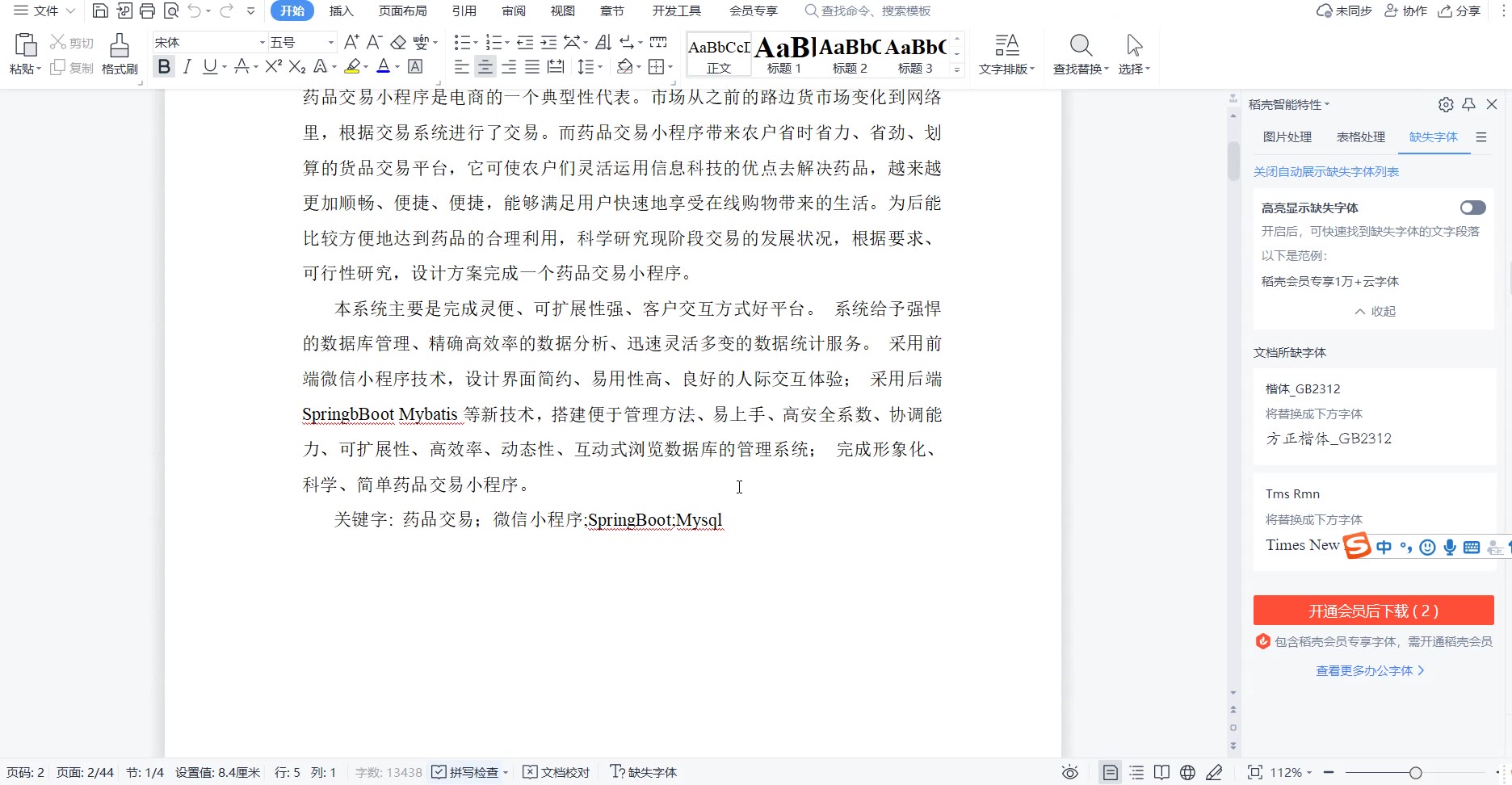Apply numbered list formatting
The height and width of the screenshot is (785, 1512).
(x=493, y=42)
